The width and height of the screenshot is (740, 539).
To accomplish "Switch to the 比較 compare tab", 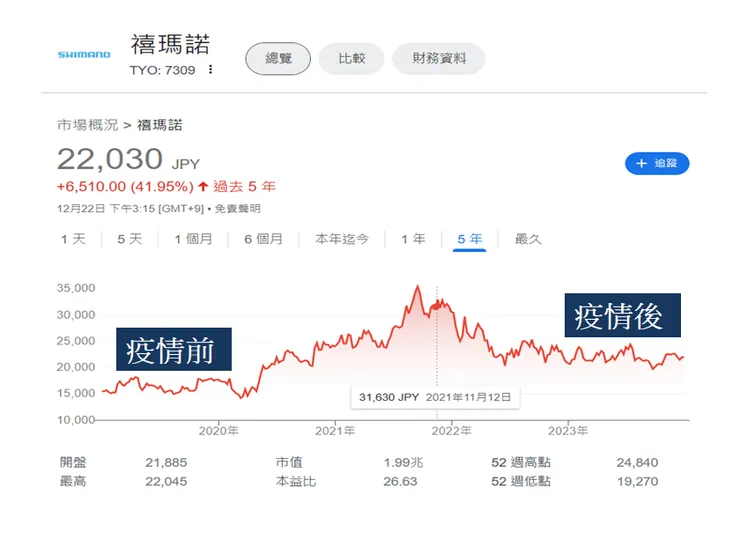I will (x=352, y=59).
